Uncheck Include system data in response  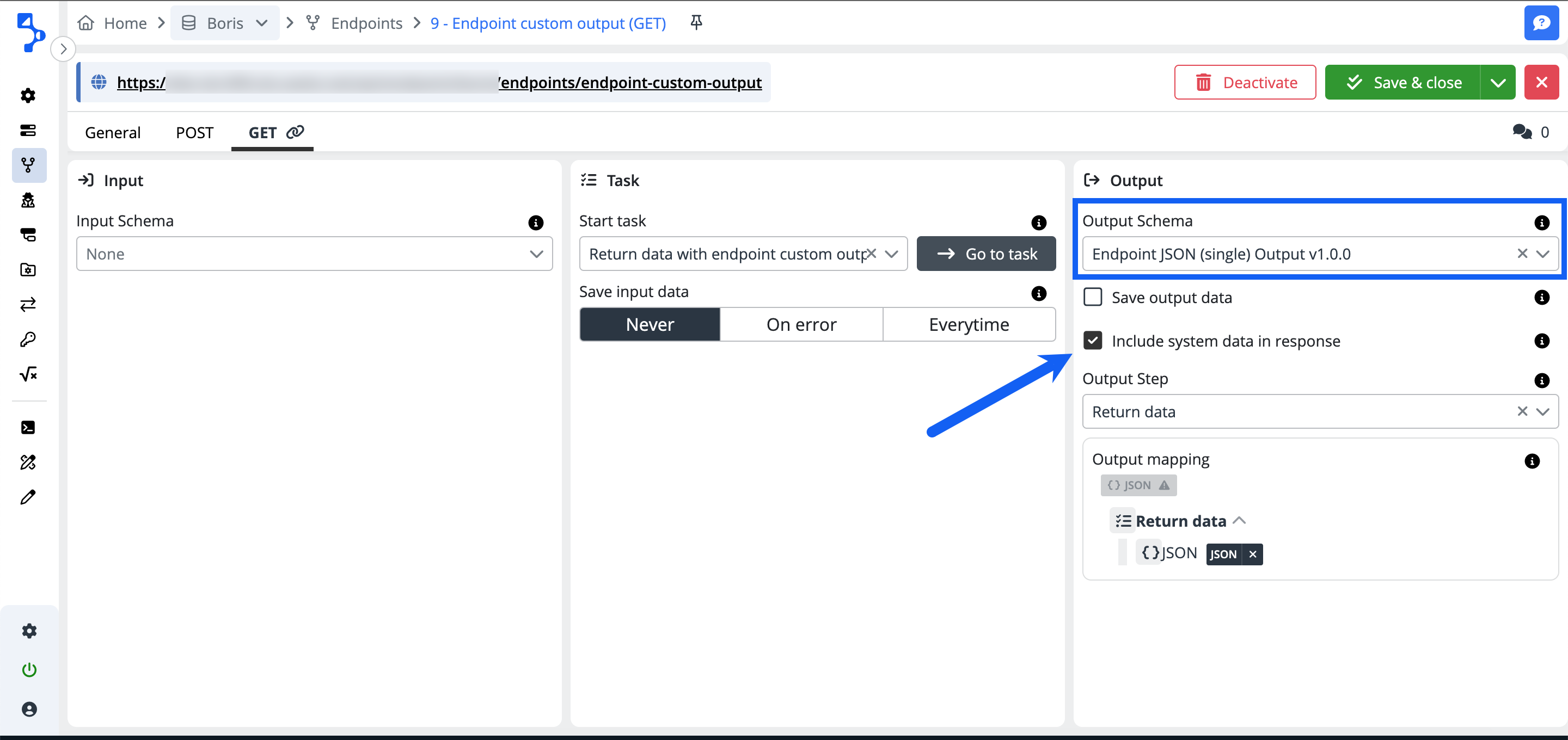point(1093,340)
